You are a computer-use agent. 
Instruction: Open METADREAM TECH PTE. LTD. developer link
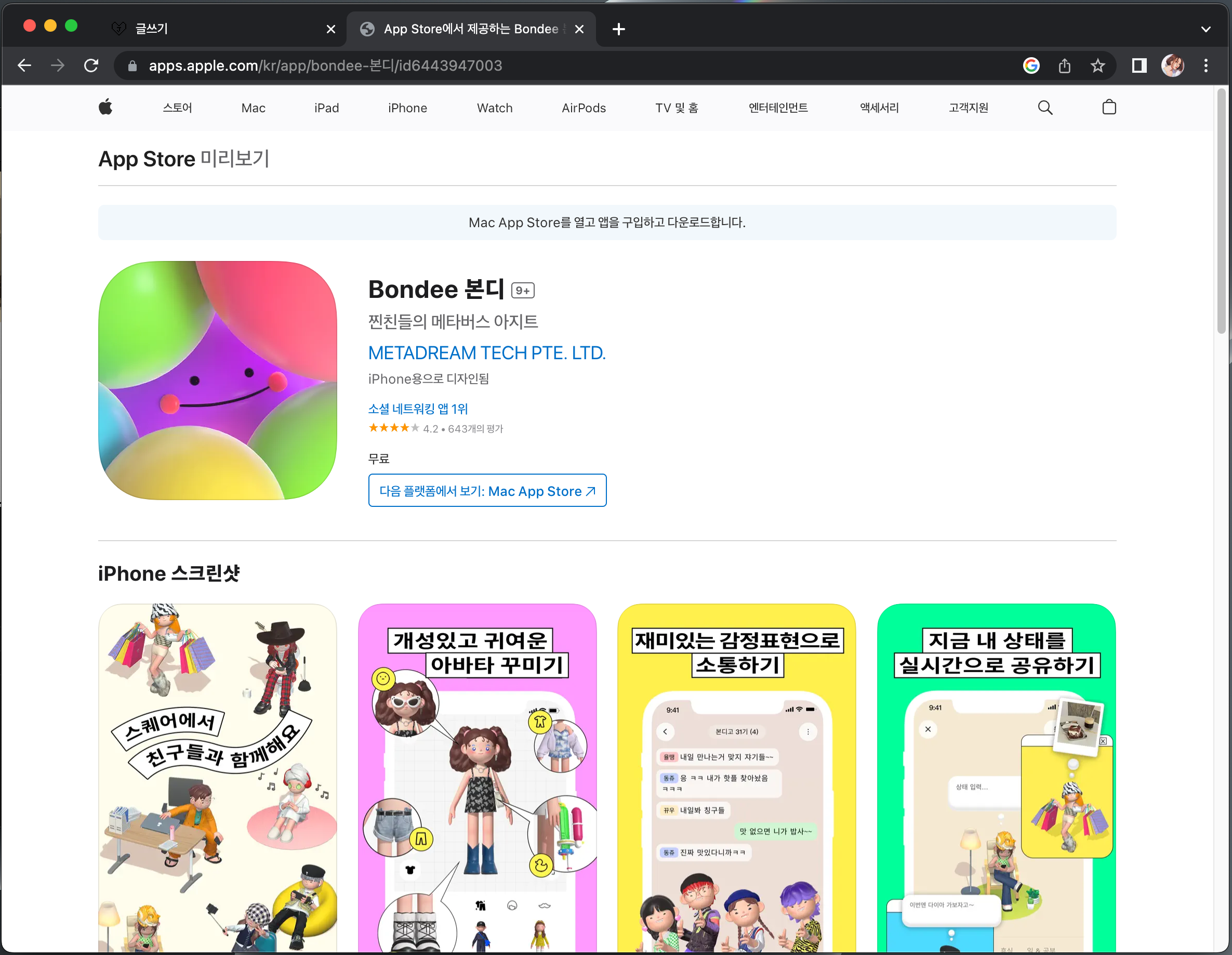pos(486,353)
